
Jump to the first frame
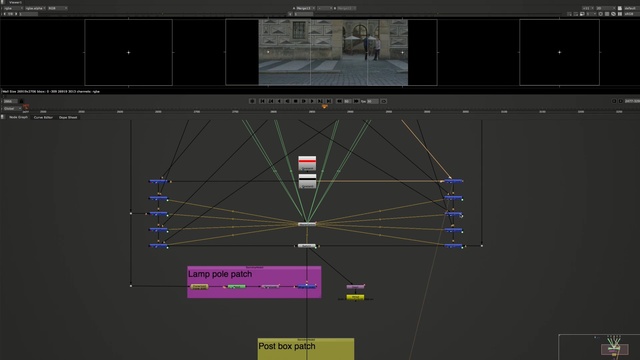click(262, 101)
